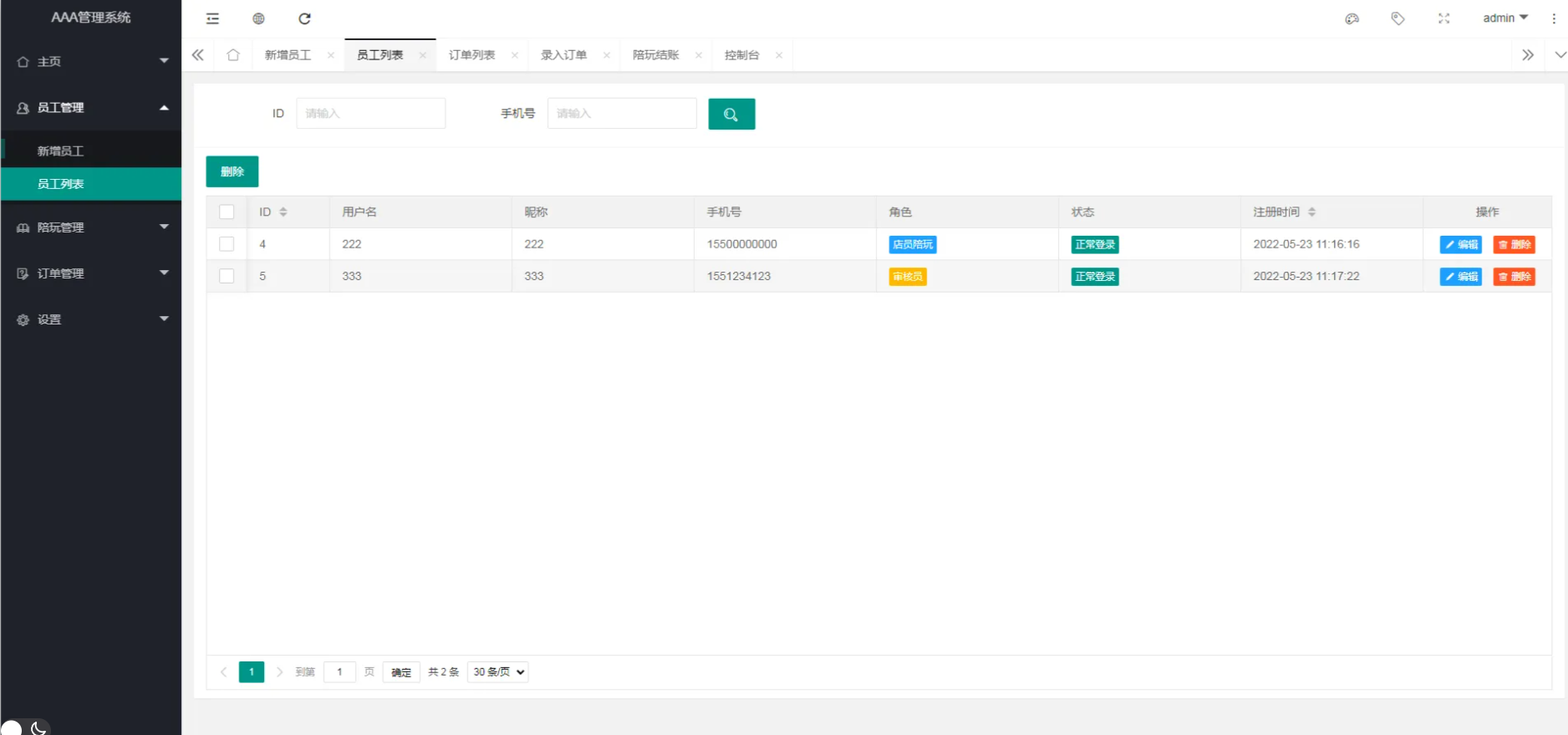Image resolution: width=1568 pixels, height=735 pixels.
Task: Sort by ID using the sort arrows
Action: pyautogui.click(x=283, y=212)
